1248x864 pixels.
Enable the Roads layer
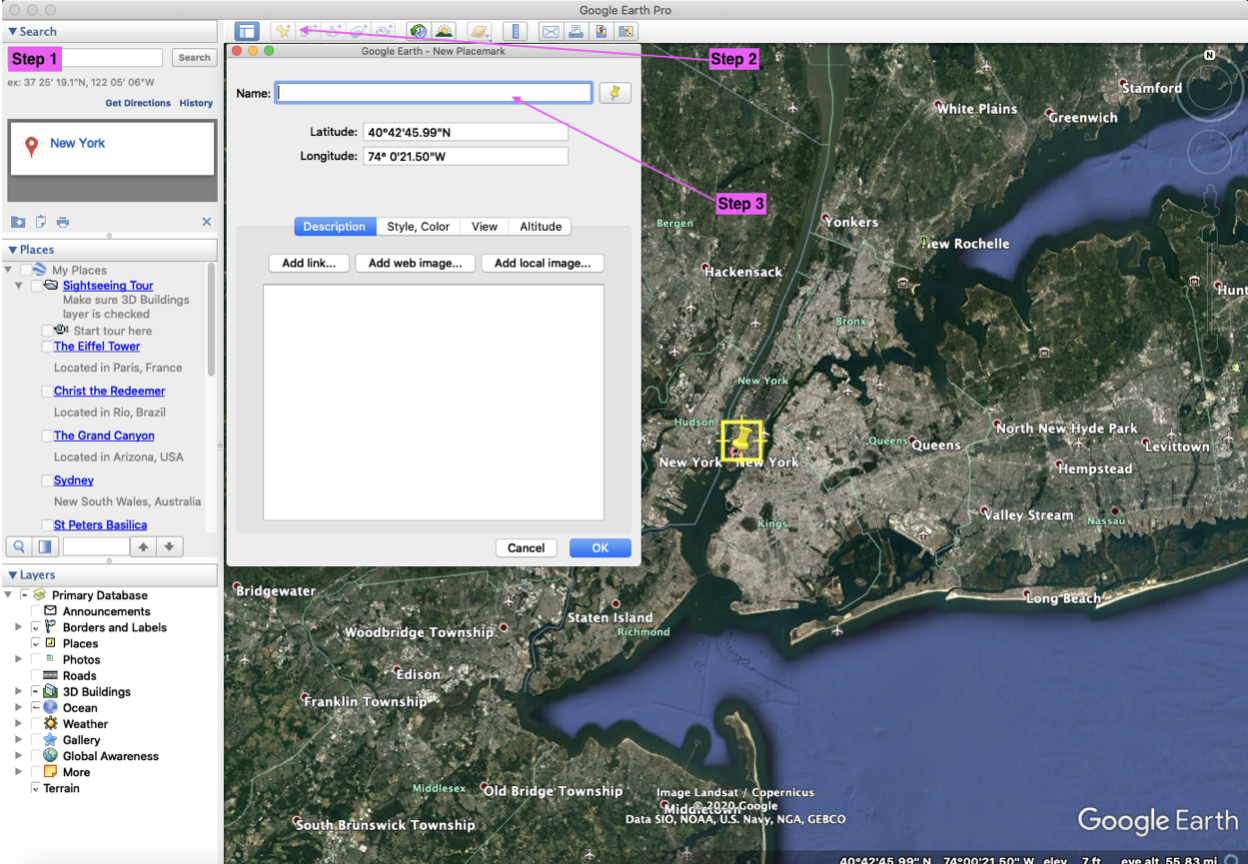(34, 674)
